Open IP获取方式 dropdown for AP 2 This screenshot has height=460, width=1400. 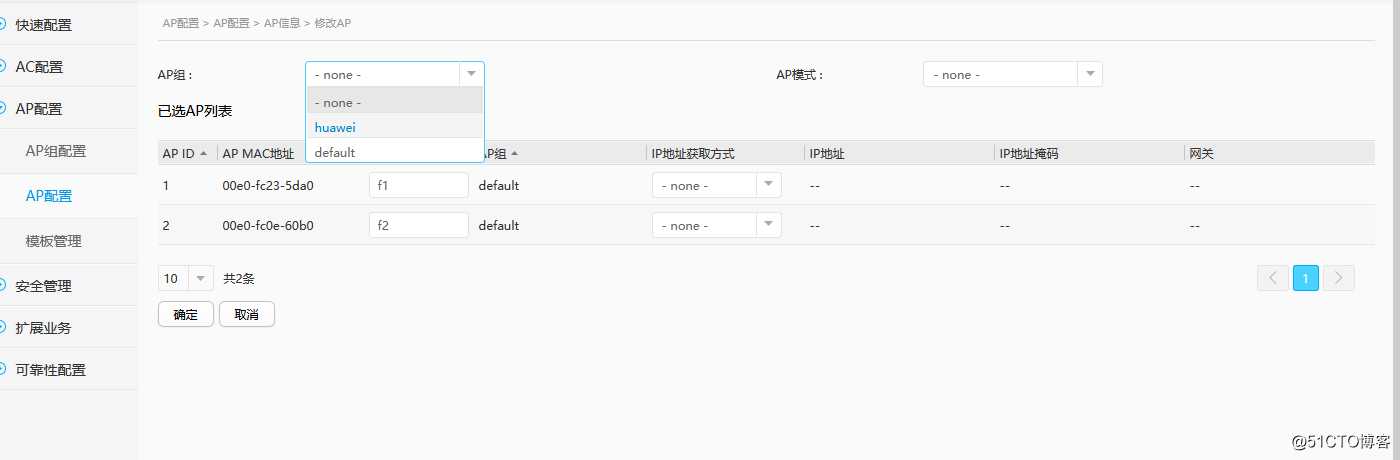tap(716, 225)
